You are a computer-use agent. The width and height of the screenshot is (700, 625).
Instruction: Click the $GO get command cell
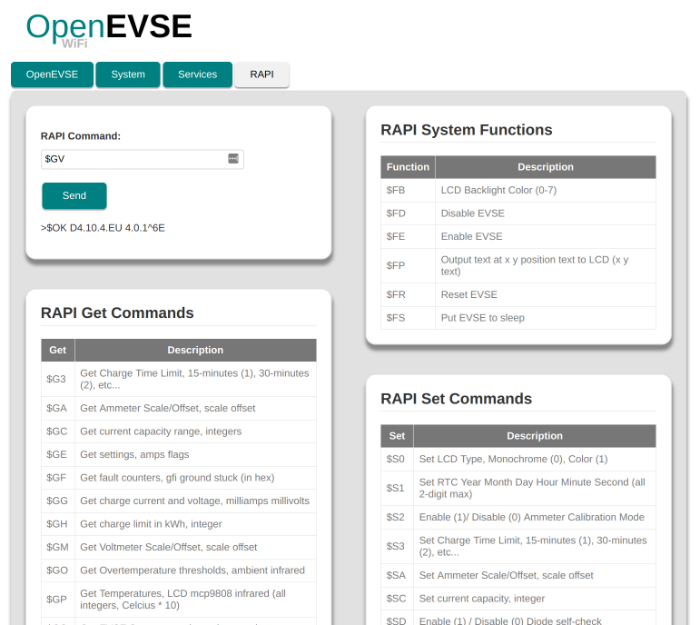pyautogui.click(x=58, y=571)
